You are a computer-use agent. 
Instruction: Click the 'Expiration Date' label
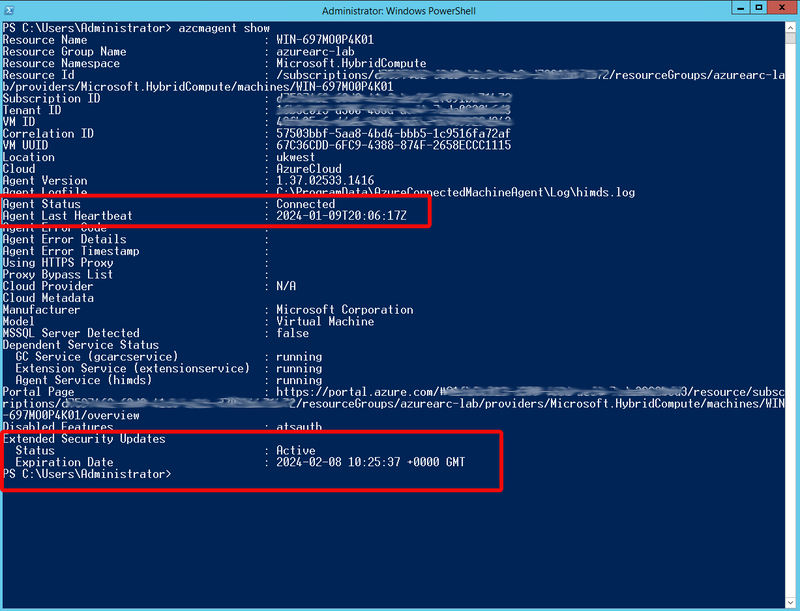coord(64,462)
